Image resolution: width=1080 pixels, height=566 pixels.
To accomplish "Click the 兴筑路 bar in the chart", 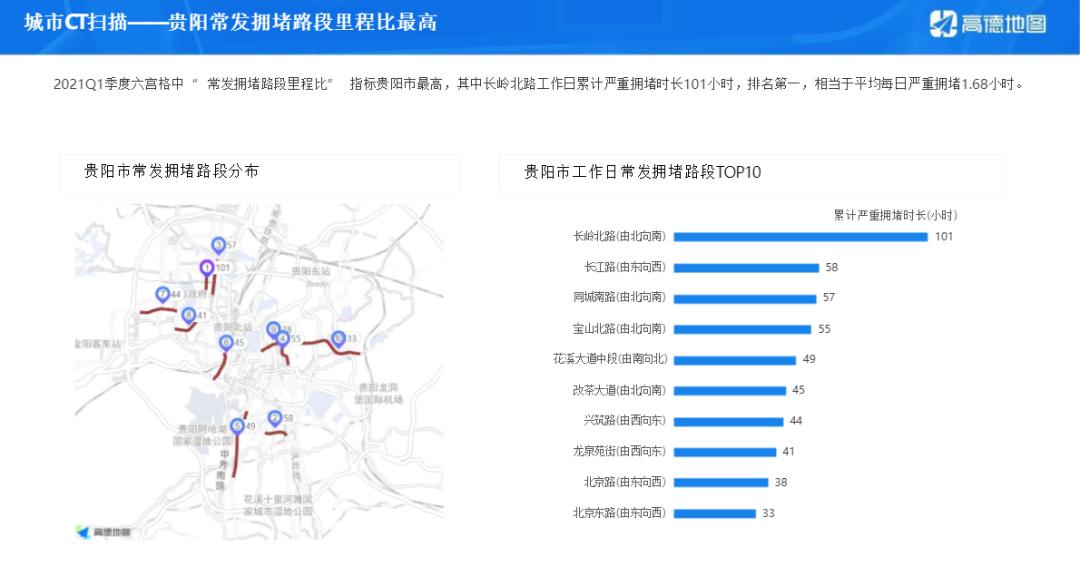I will 729,421.
